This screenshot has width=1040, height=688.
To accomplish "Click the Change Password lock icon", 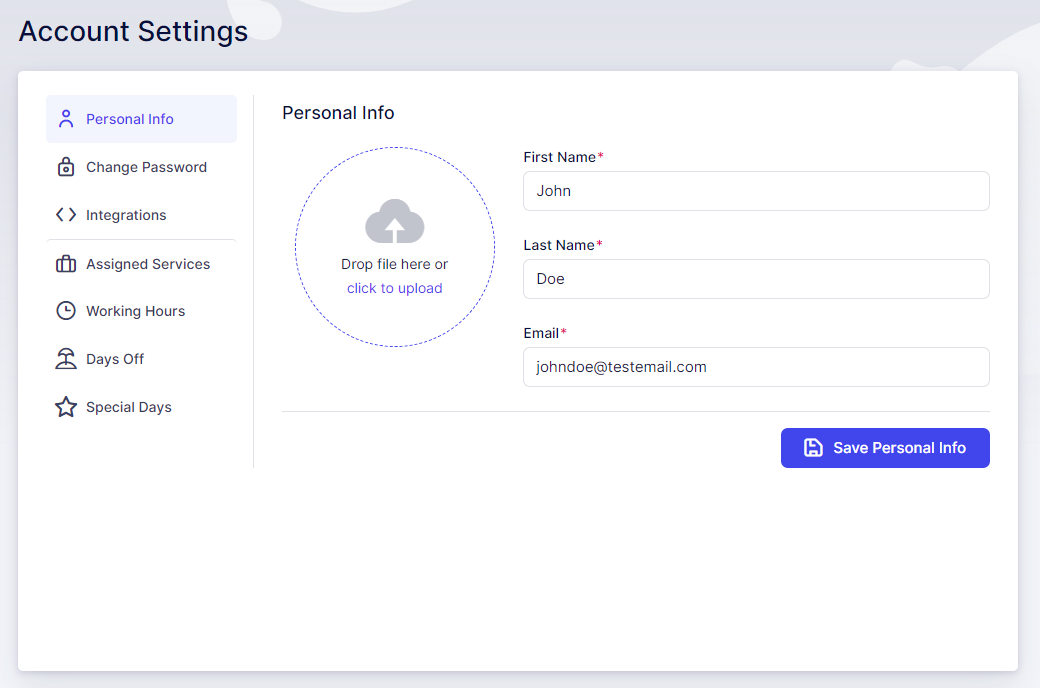I will click(x=66, y=167).
